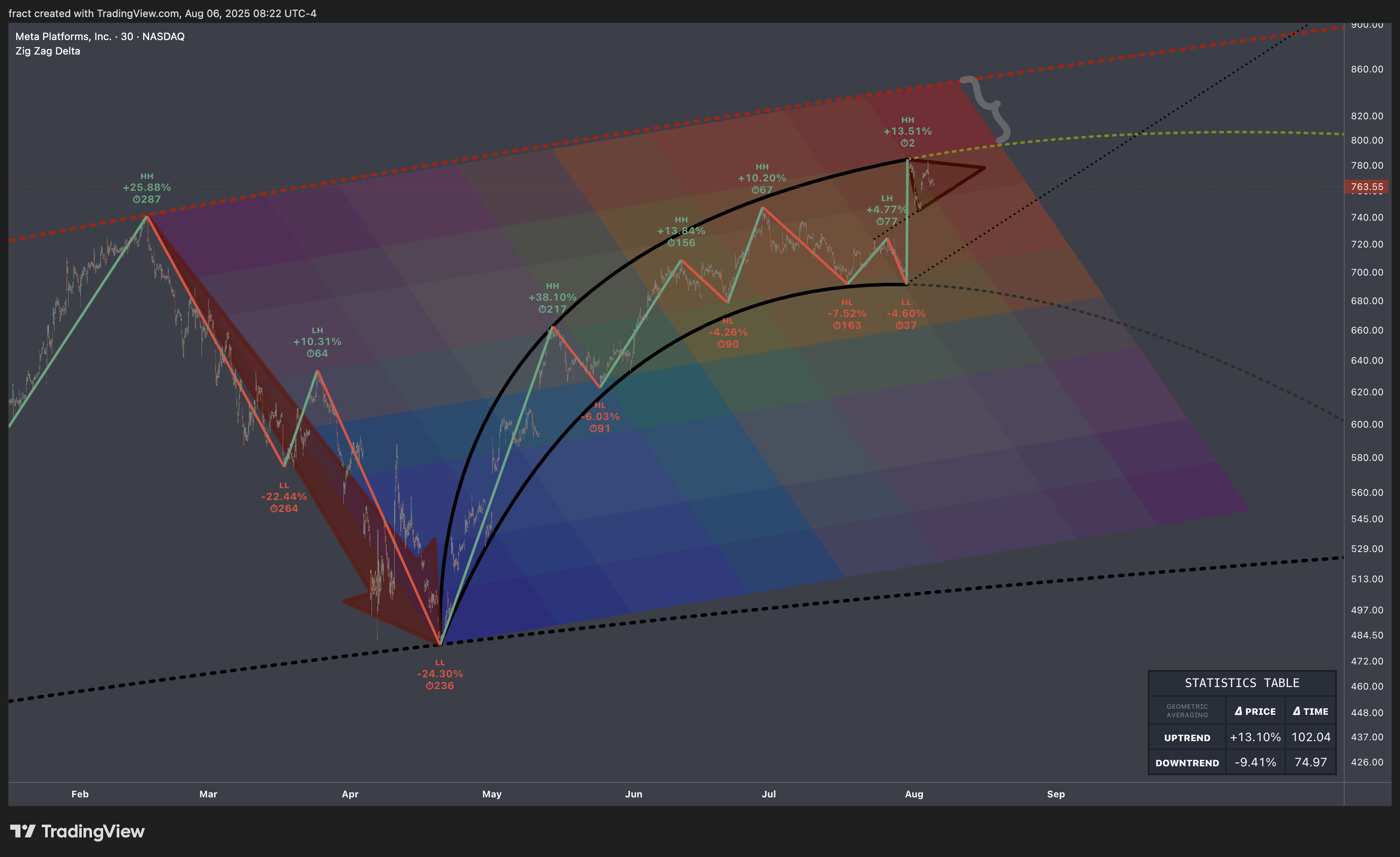Viewport: 1400px width, 857px height.
Task: Click the Feb label on time axis
Action: click(x=80, y=794)
